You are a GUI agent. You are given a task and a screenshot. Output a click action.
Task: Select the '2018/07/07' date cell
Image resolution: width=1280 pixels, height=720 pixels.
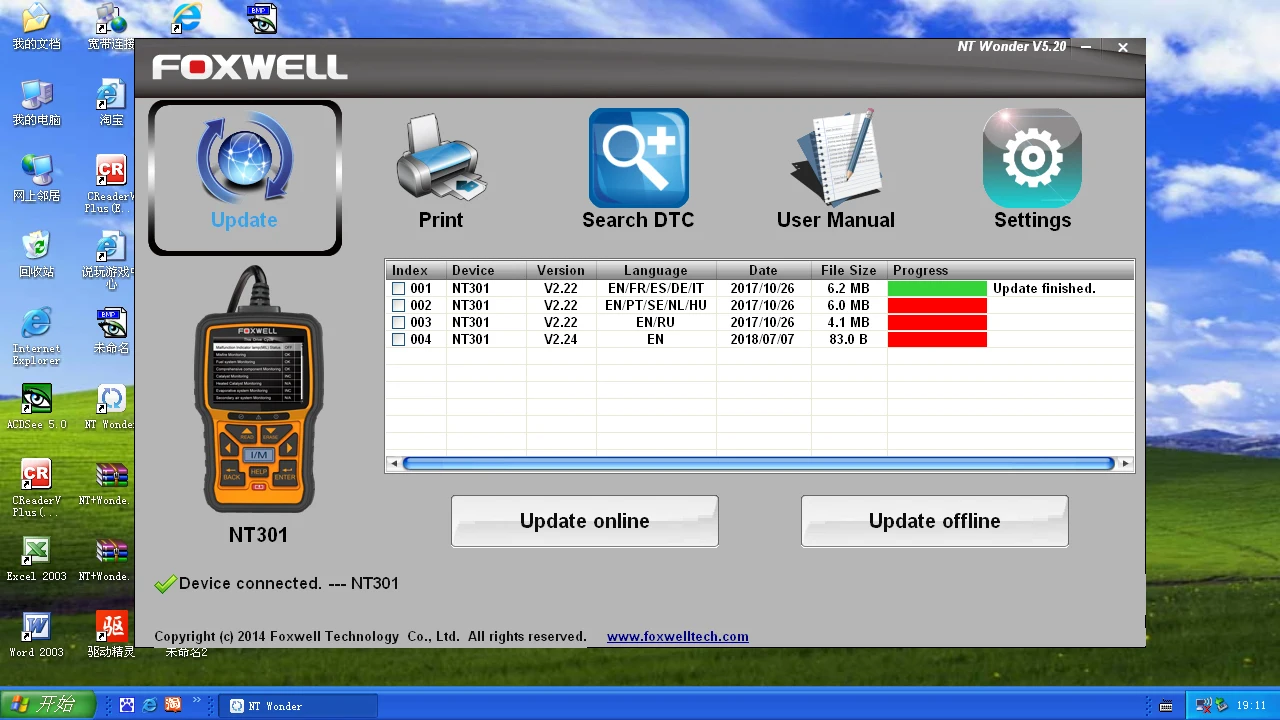763,340
